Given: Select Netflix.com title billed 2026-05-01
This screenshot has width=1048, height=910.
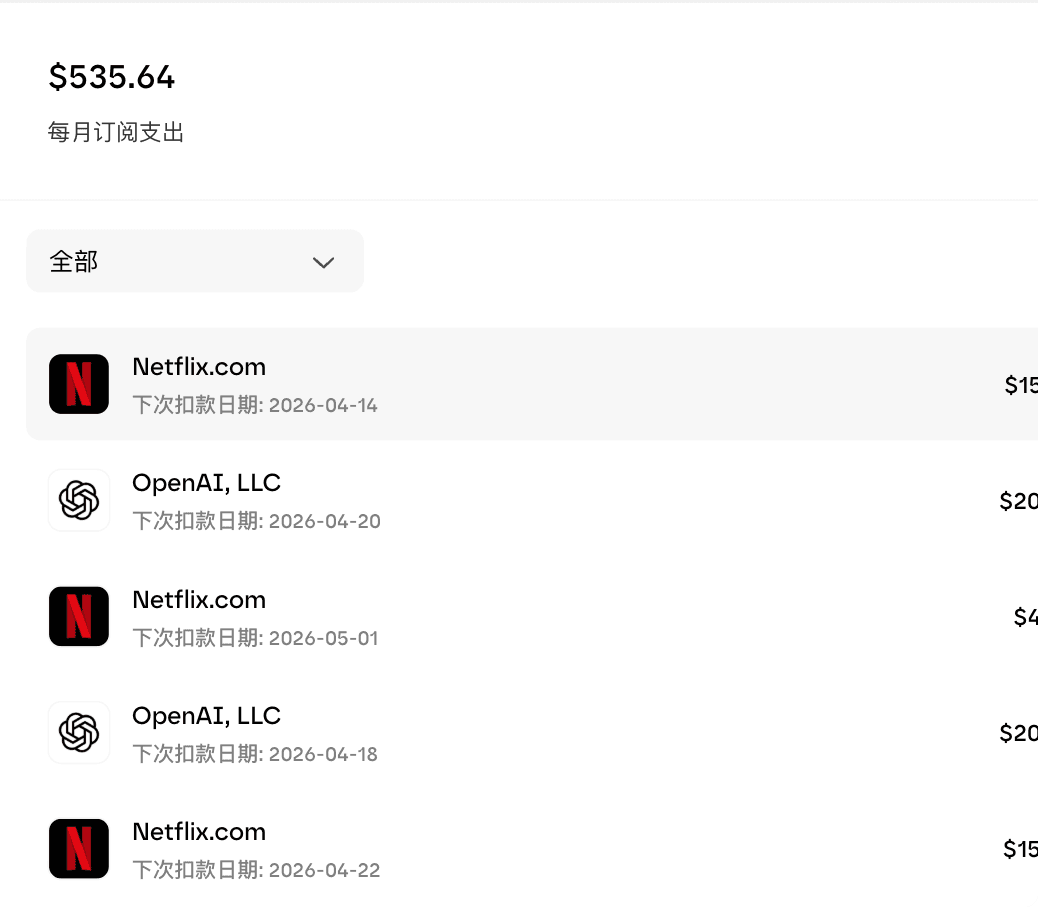Looking at the screenshot, I should click(x=199, y=600).
